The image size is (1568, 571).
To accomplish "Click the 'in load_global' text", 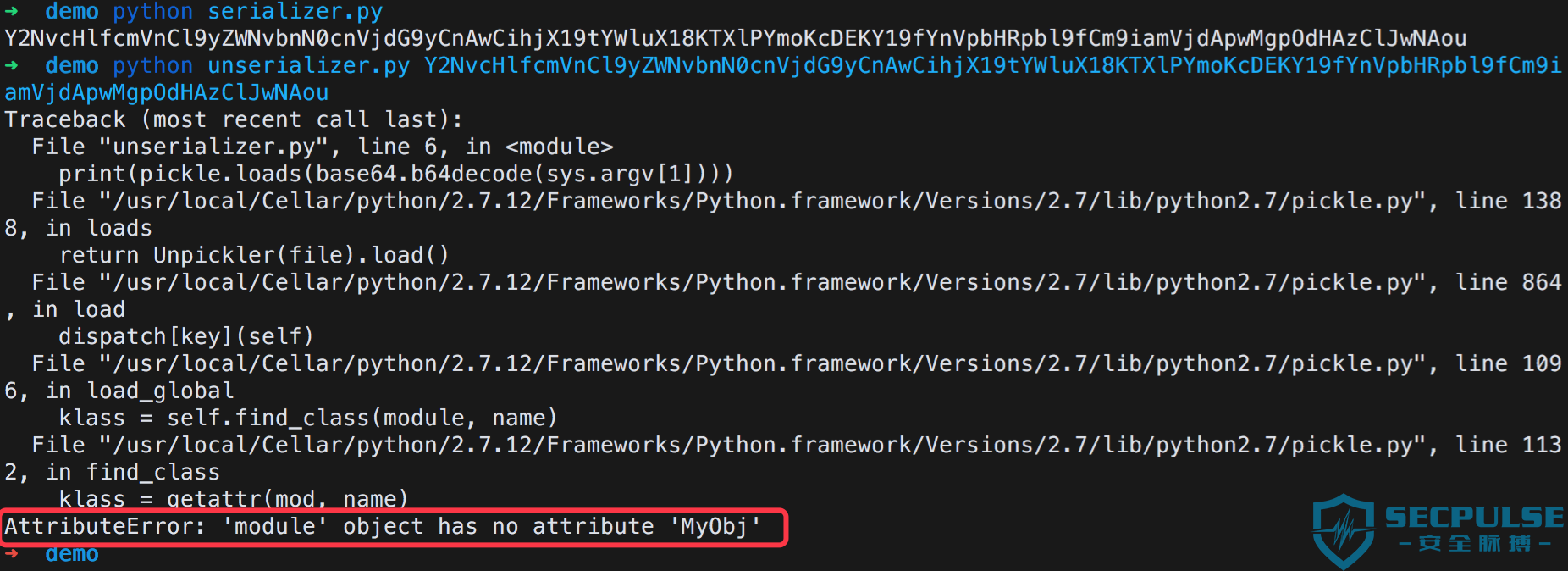I will tap(140, 391).
